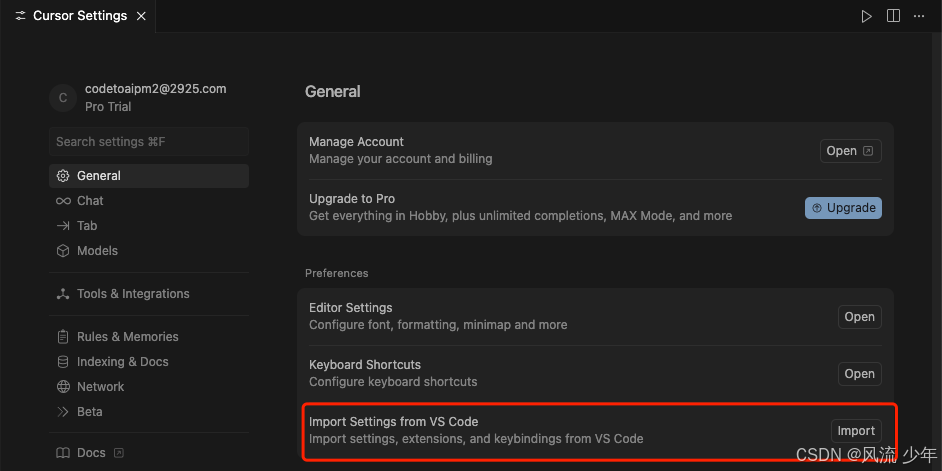Open the more actions ellipsis menu
The width and height of the screenshot is (942, 471).
tap(919, 16)
